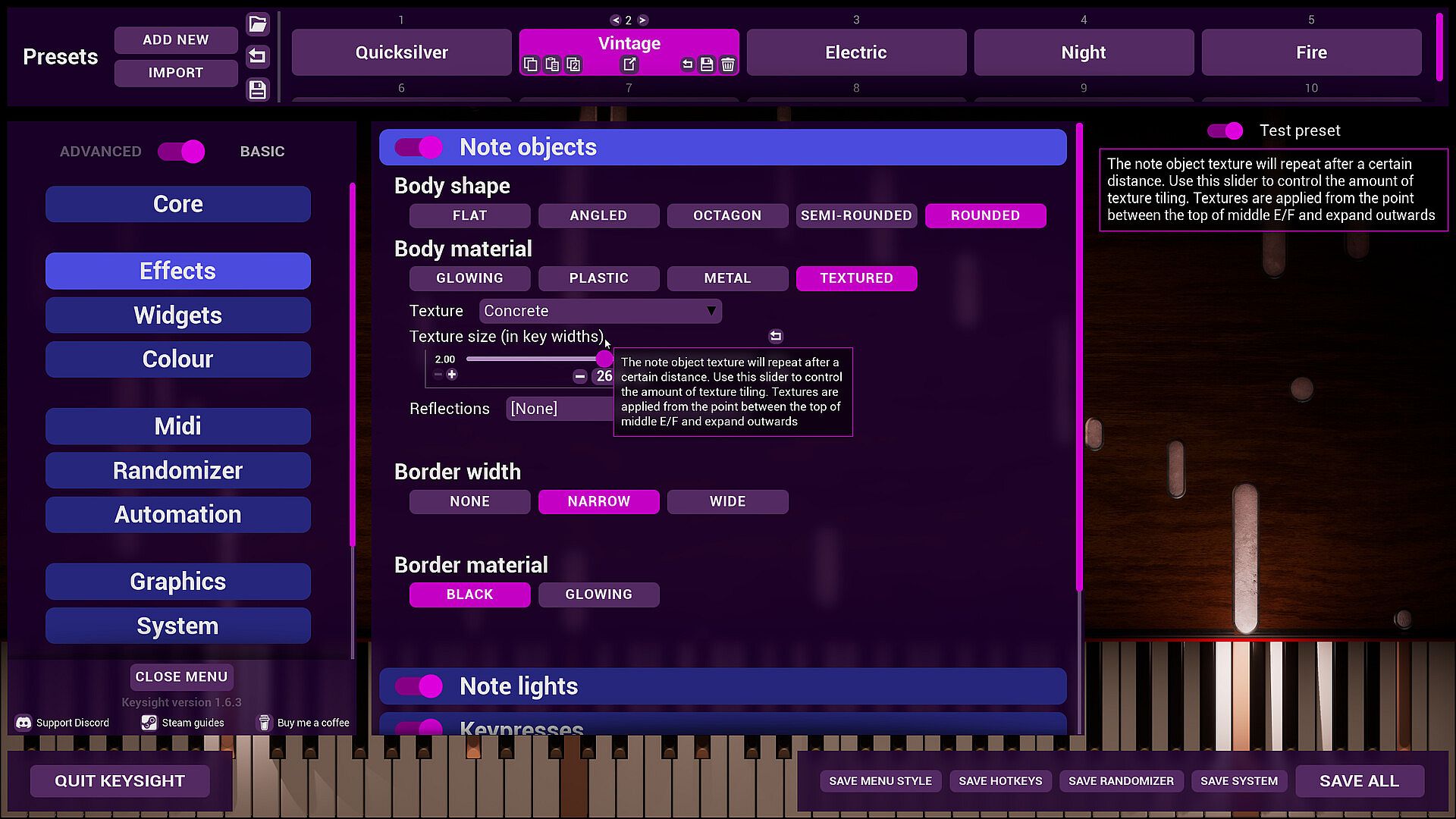This screenshot has width=1456, height=819.
Task: Click the open presets folder icon
Action: pyautogui.click(x=258, y=24)
